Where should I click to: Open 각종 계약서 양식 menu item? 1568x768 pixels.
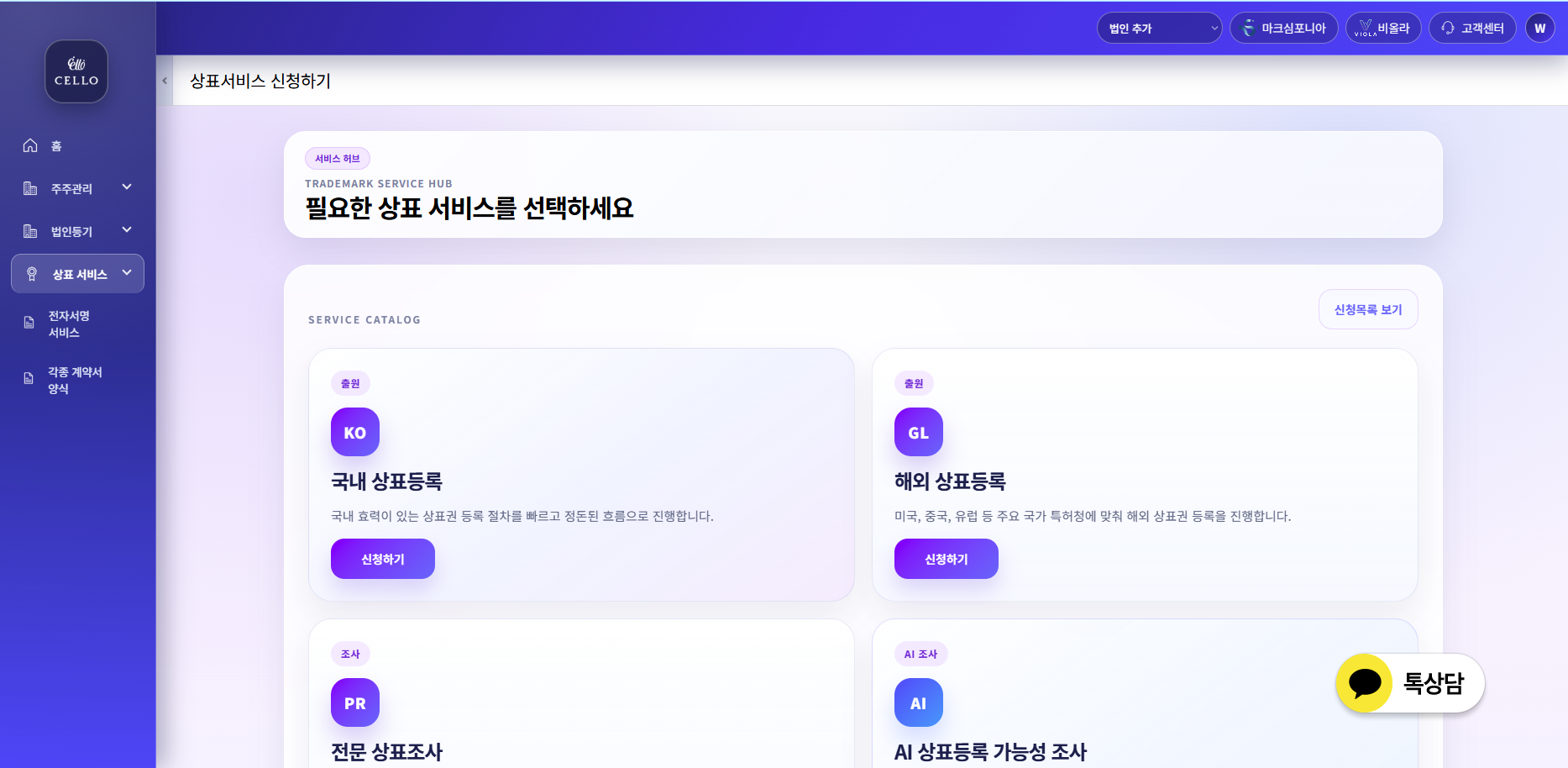pyautogui.click(x=75, y=381)
